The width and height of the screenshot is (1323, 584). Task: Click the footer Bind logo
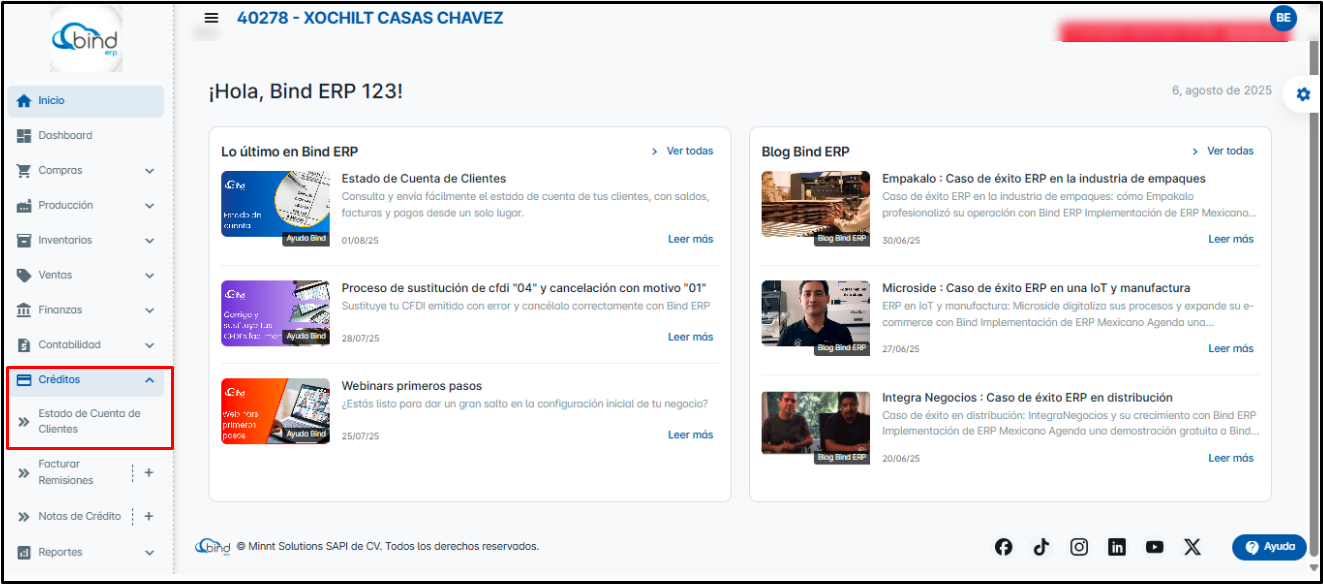(213, 547)
